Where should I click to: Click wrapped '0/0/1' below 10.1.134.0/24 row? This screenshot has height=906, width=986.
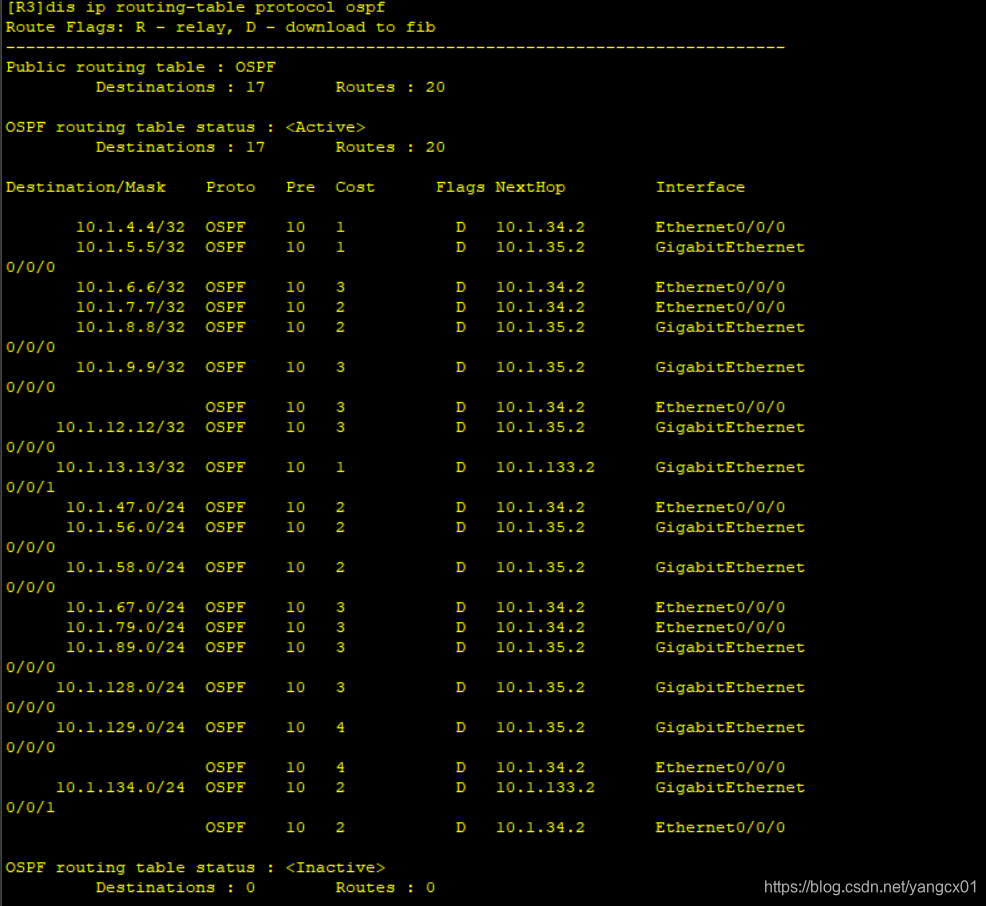point(30,807)
